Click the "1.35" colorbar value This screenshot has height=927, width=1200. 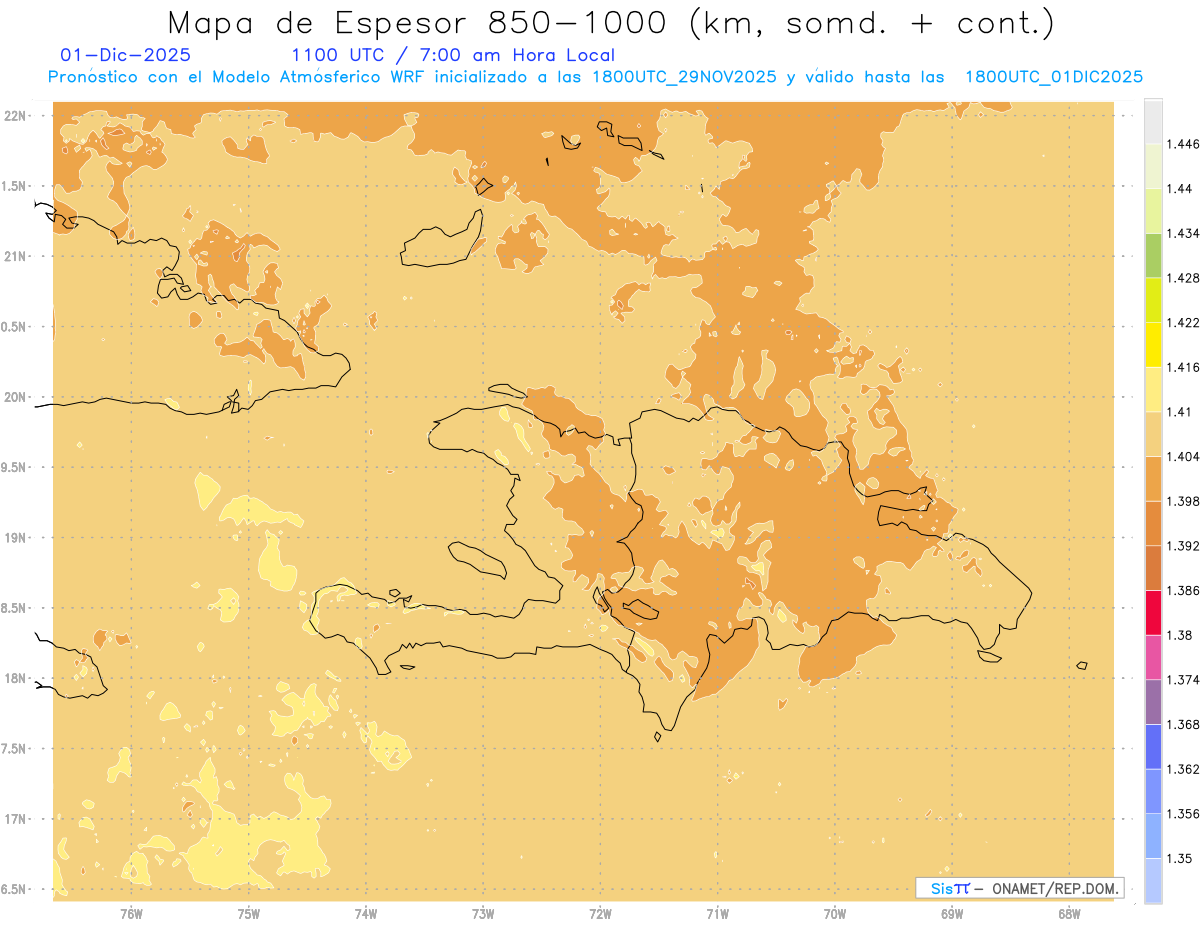coord(1179,858)
